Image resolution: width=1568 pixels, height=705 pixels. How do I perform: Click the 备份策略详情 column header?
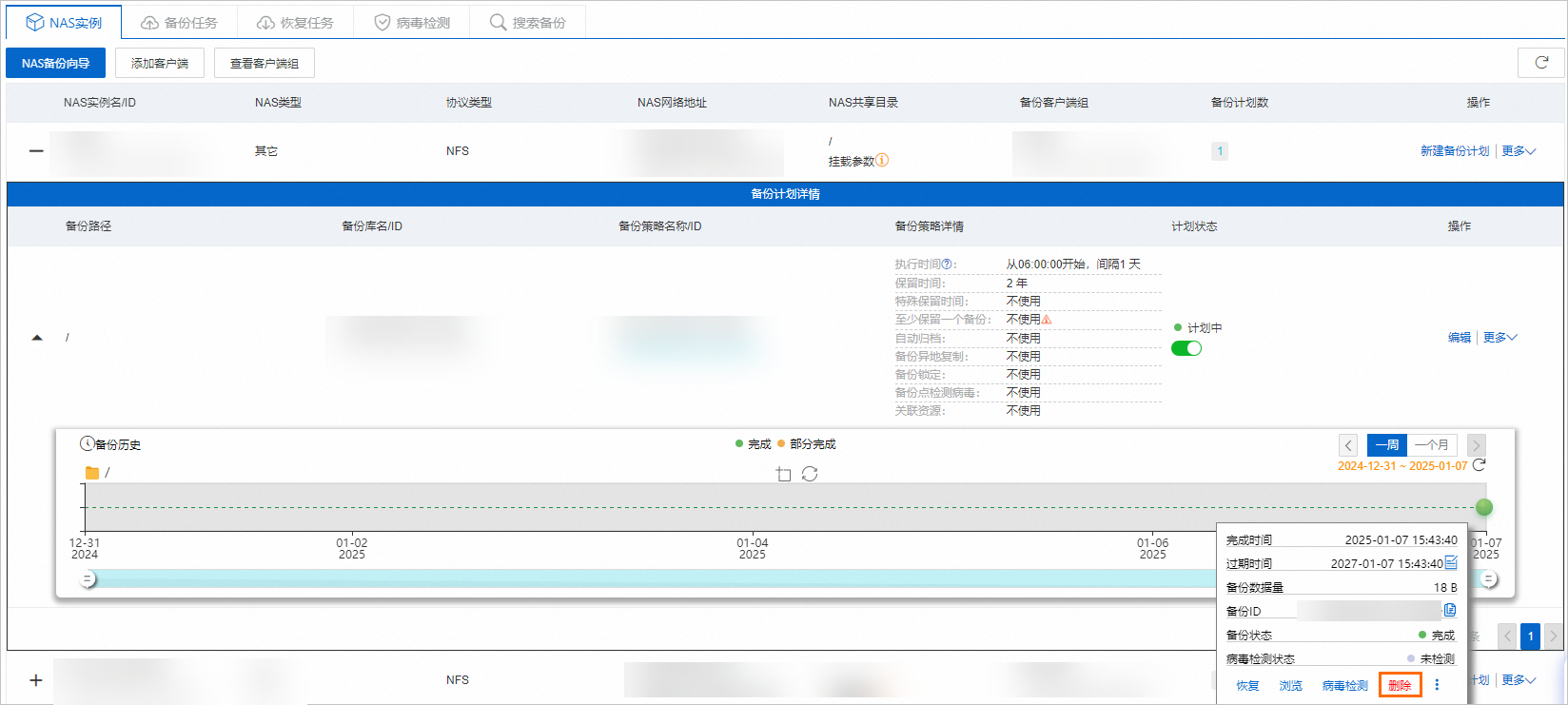930,226
